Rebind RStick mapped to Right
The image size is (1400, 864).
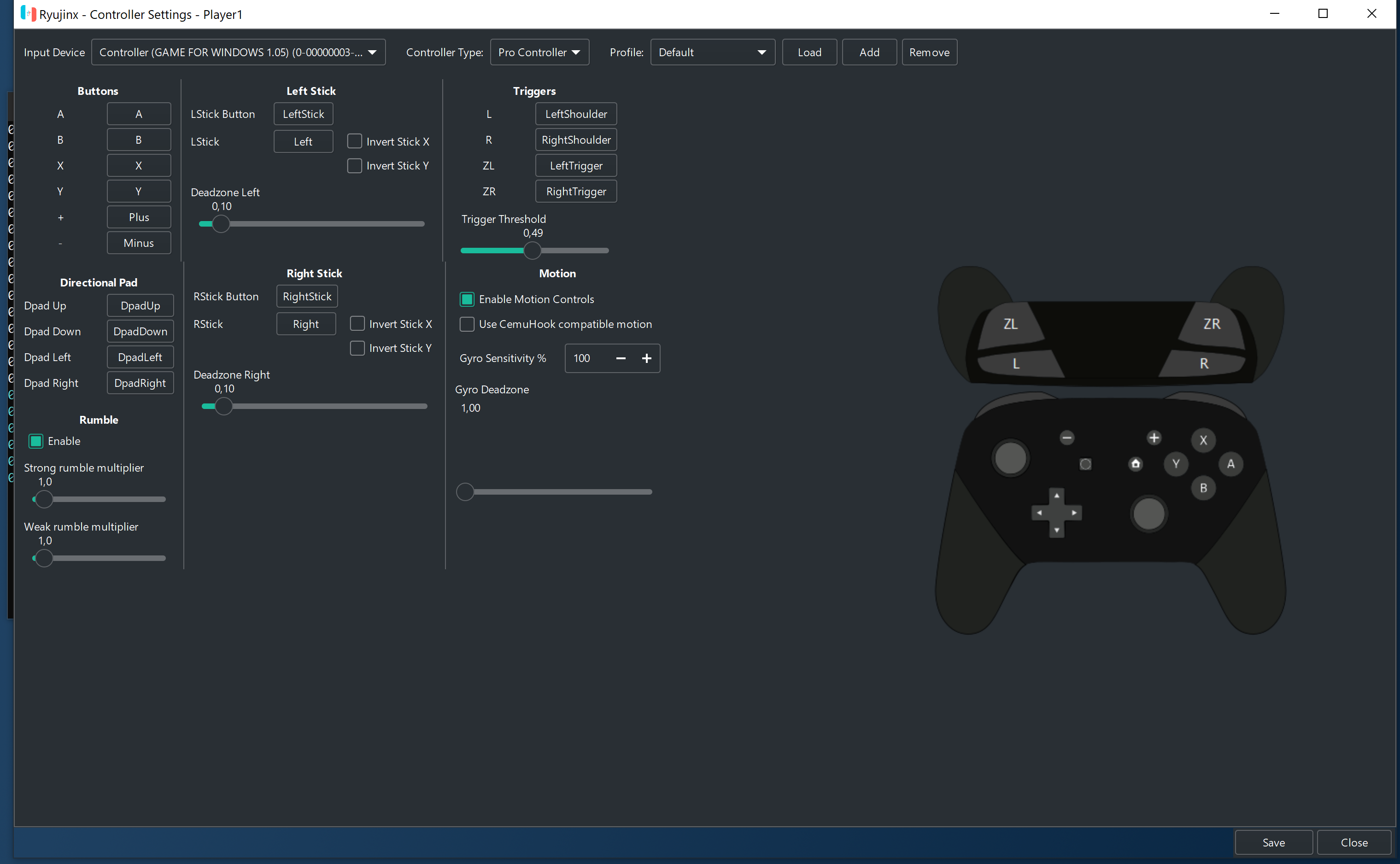[x=306, y=324]
